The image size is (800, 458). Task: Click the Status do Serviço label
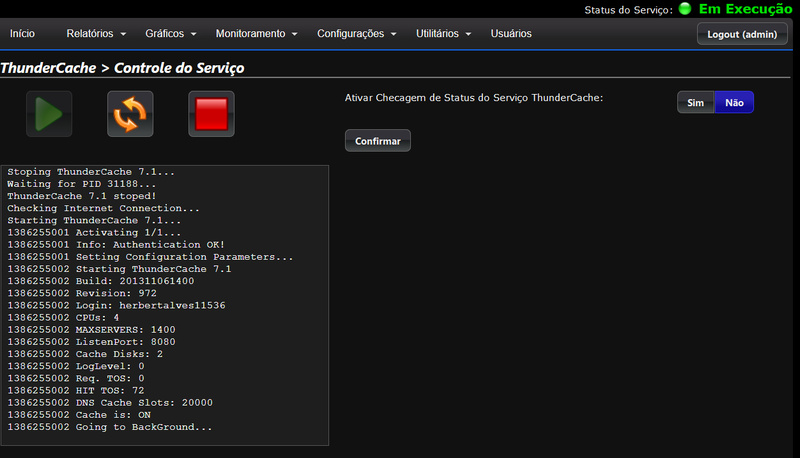pos(628,10)
